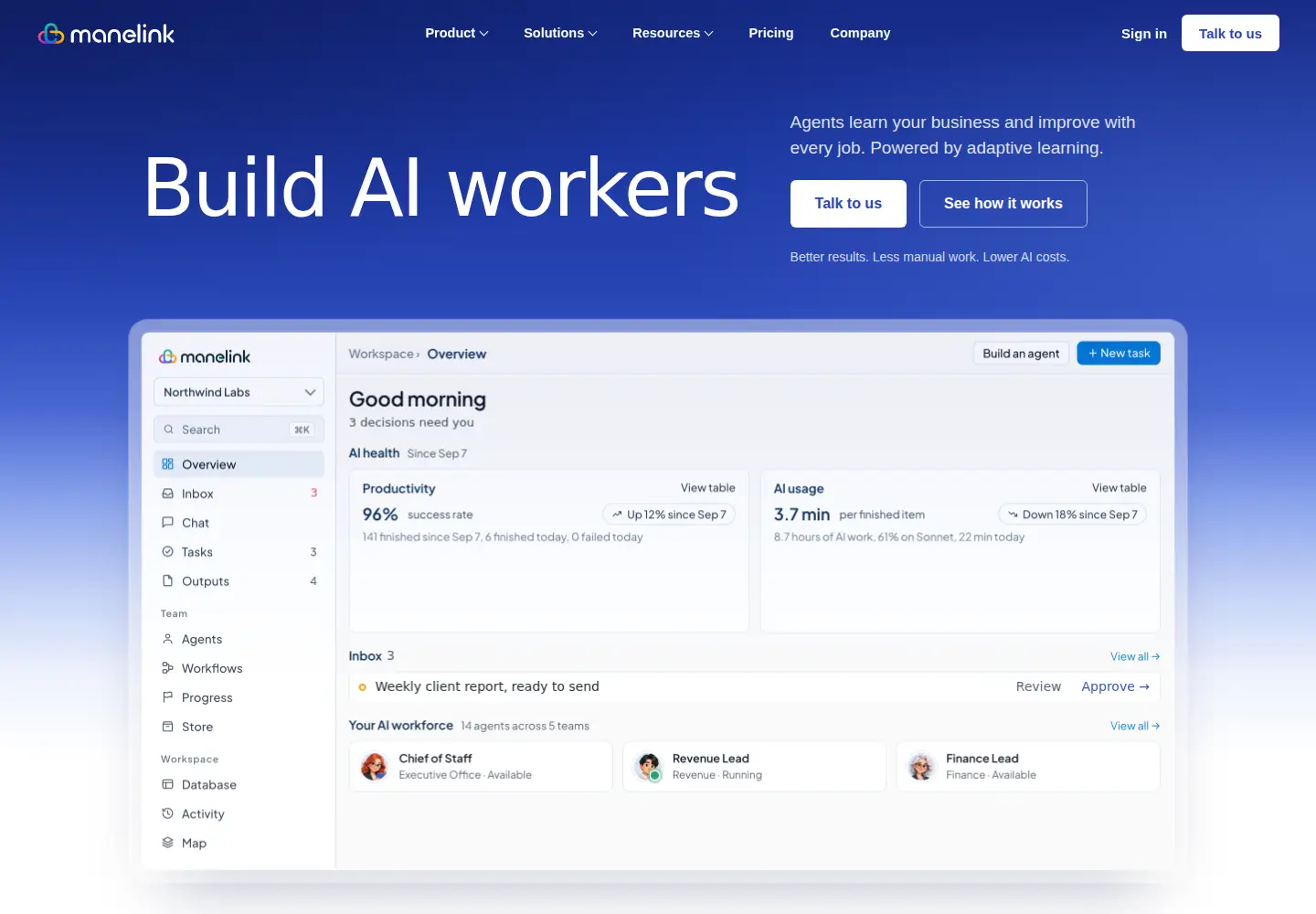Expand the Solutions dropdown in the navigation

click(560, 33)
